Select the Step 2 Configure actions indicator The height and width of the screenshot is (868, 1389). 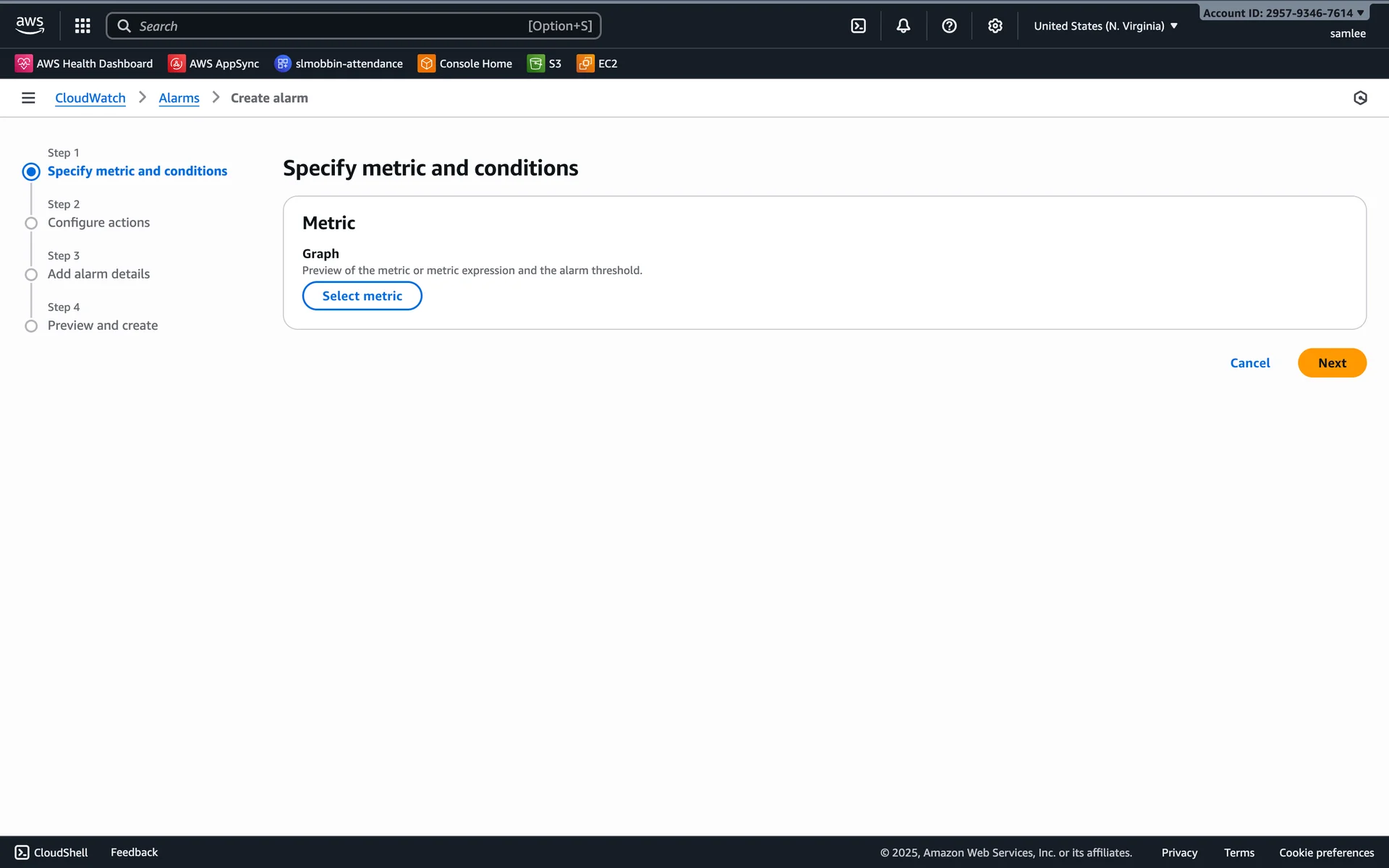click(31, 223)
